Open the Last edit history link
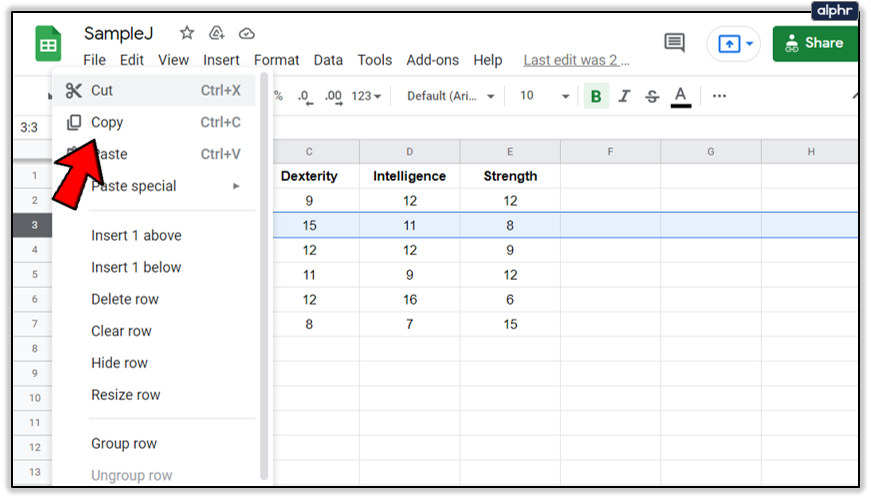 (x=576, y=60)
